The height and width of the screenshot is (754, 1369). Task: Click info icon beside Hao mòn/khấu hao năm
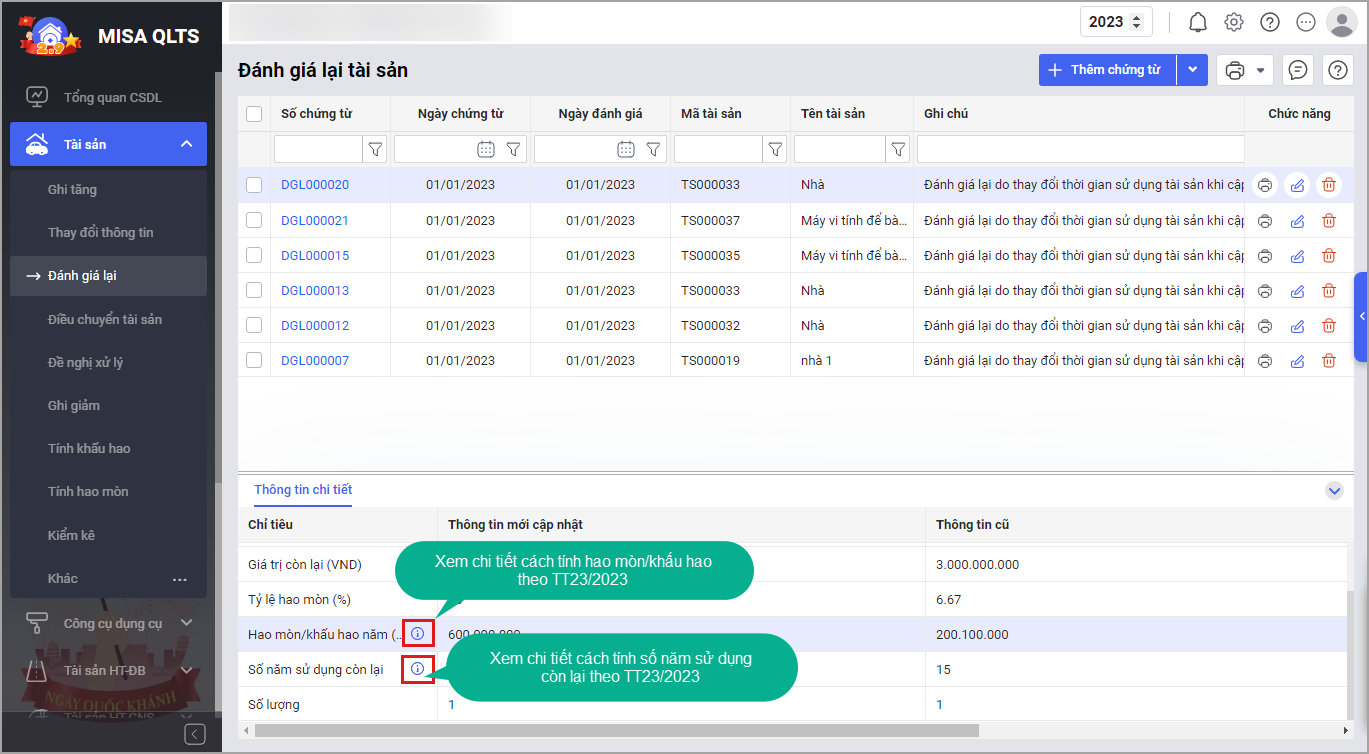pyautogui.click(x=418, y=634)
